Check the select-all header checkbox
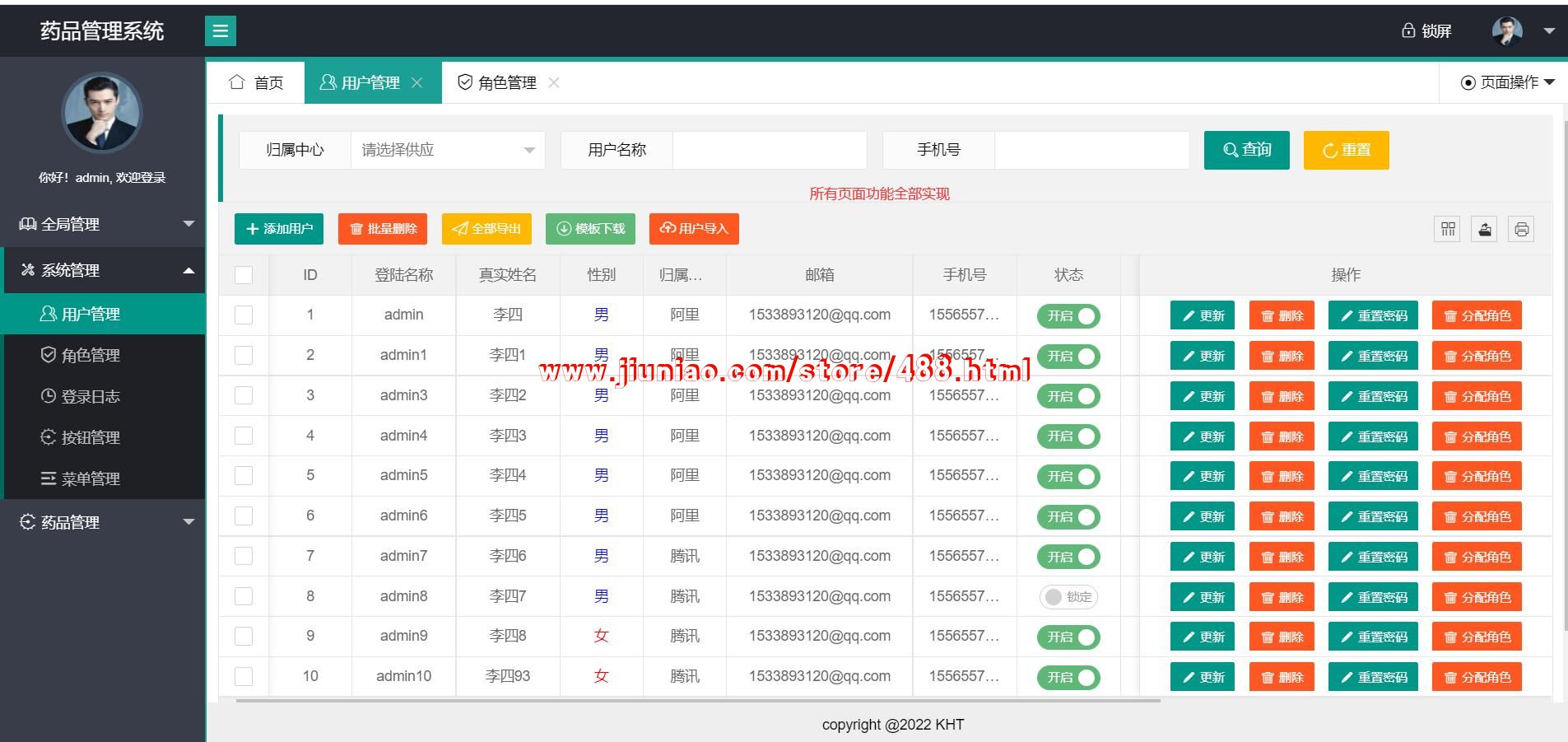 pyautogui.click(x=244, y=275)
